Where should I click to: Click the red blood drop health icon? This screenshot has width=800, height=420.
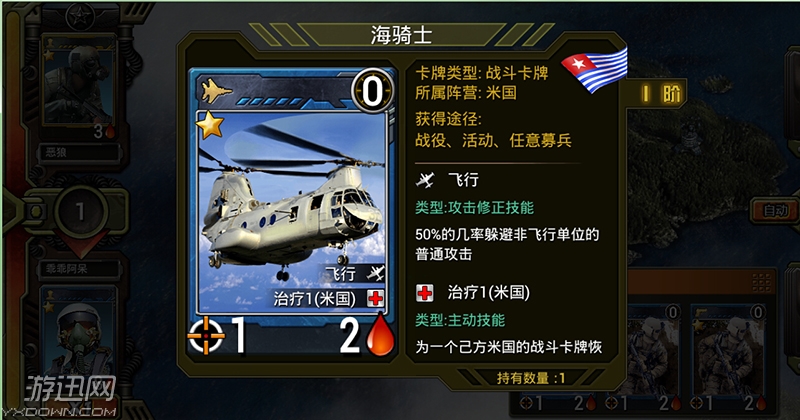pyautogui.click(x=381, y=334)
